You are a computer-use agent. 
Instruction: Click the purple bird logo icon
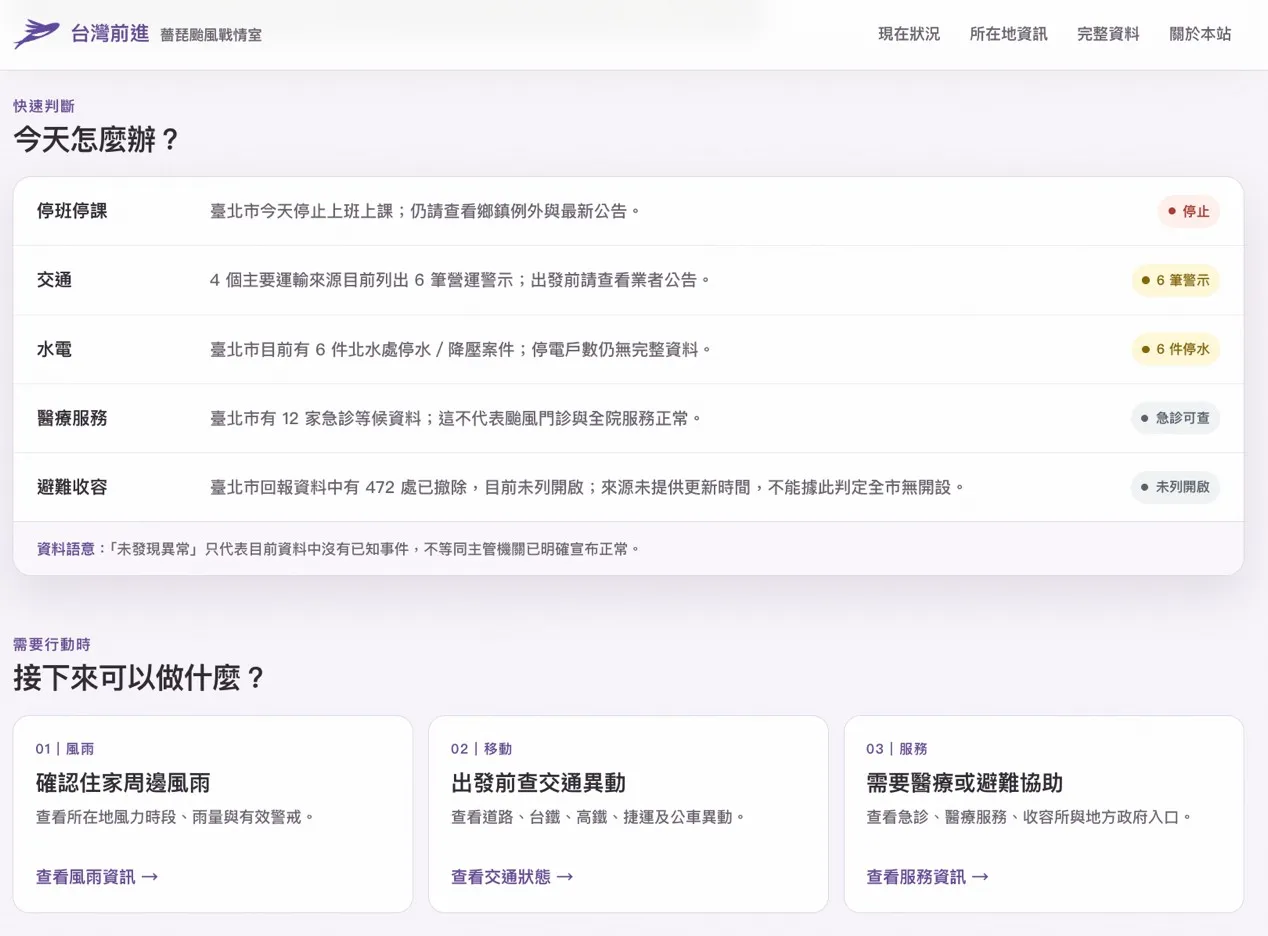point(36,34)
